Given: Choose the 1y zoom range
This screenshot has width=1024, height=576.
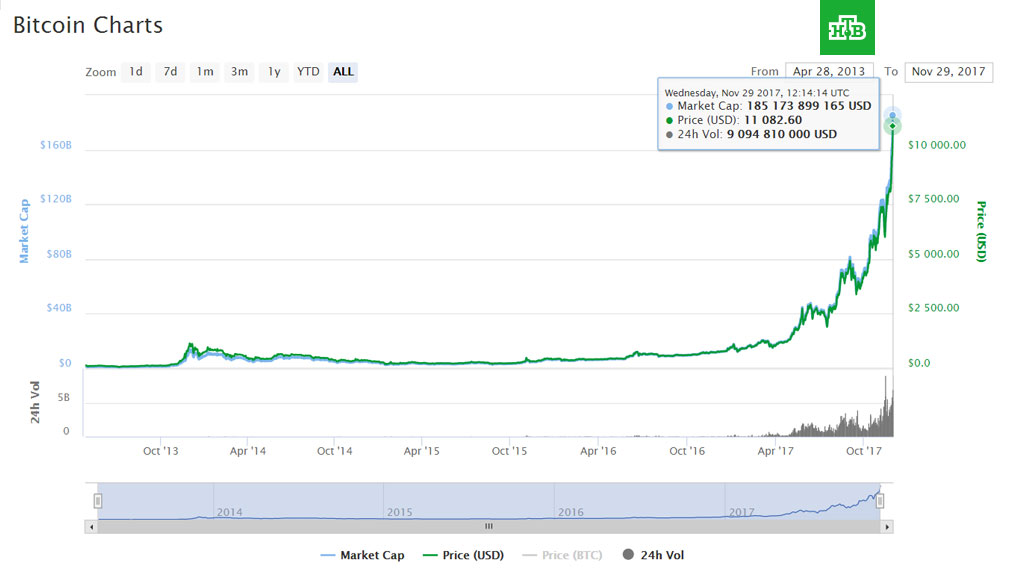Looking at the screenshot, I should point(273,72).
